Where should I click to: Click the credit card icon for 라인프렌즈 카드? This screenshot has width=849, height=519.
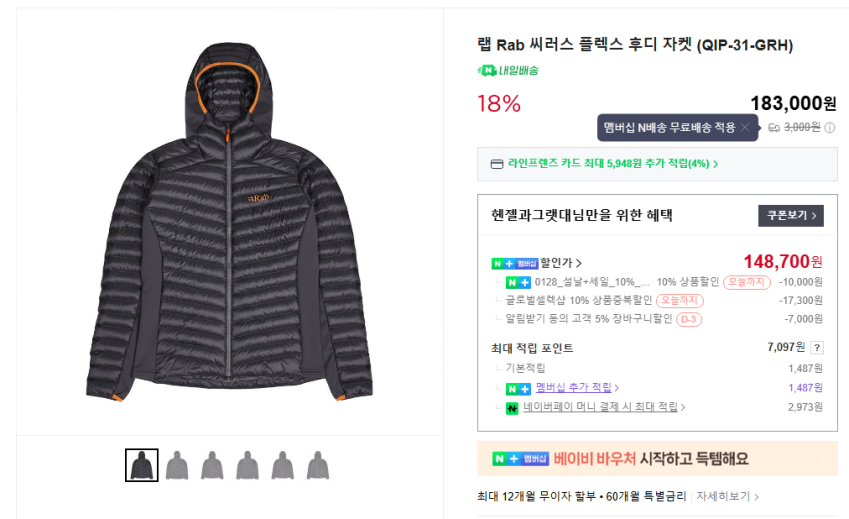click(x=497, y=164)
